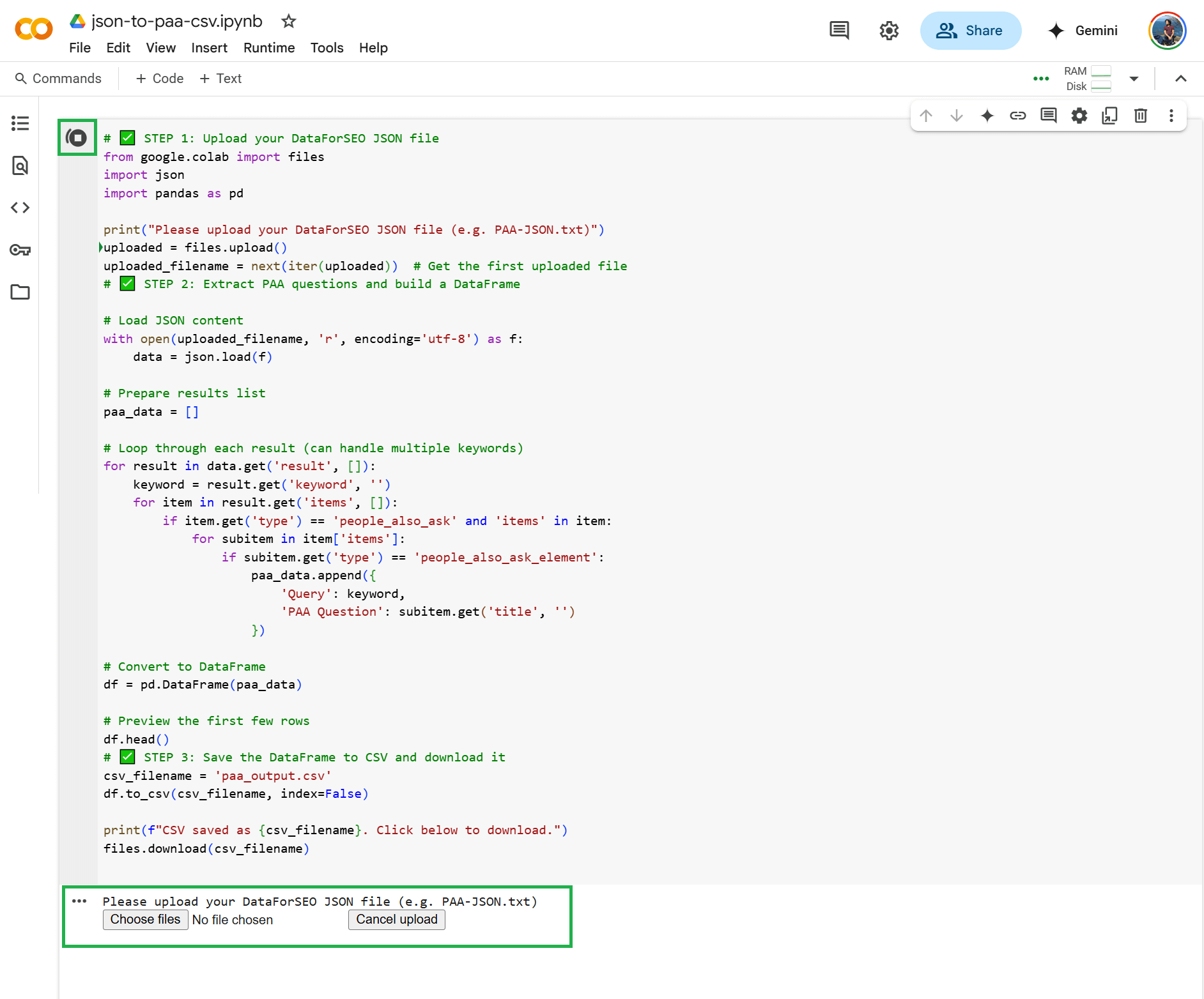Click the Choose files button
The image size is (1204, 999).
[x=146, y=920]
